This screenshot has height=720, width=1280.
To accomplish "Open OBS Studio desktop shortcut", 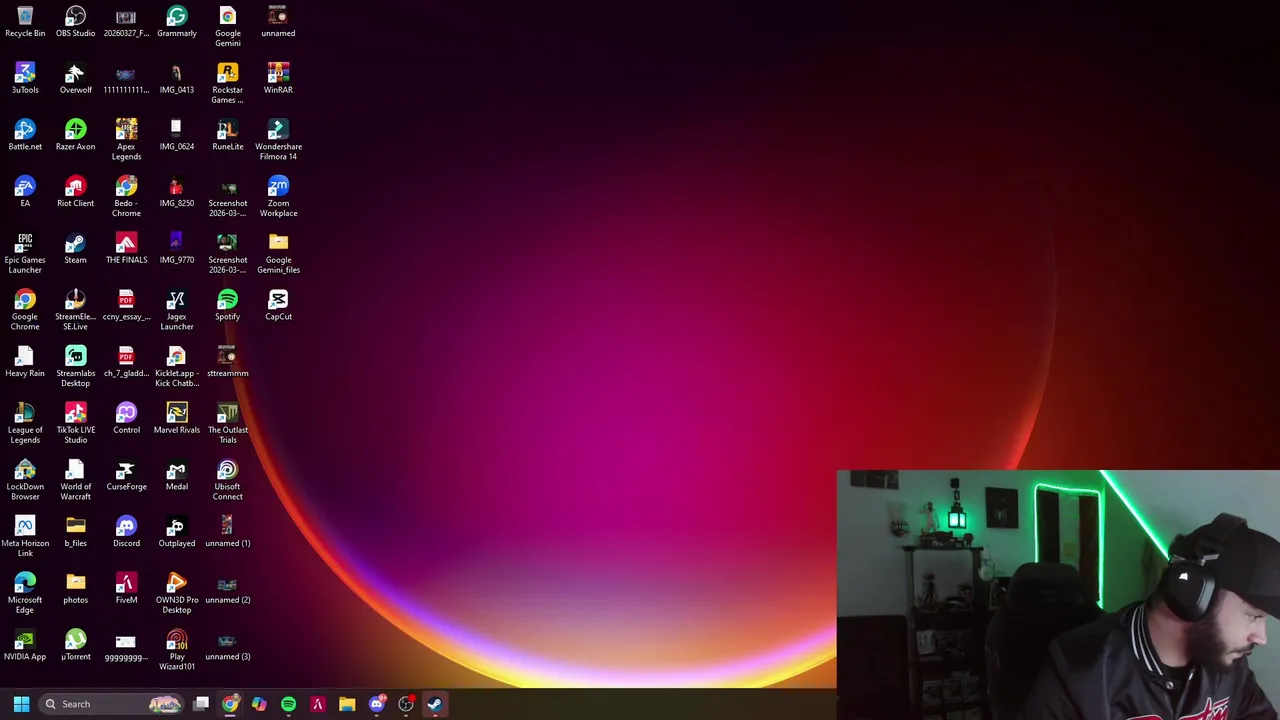I will point(75,22).
